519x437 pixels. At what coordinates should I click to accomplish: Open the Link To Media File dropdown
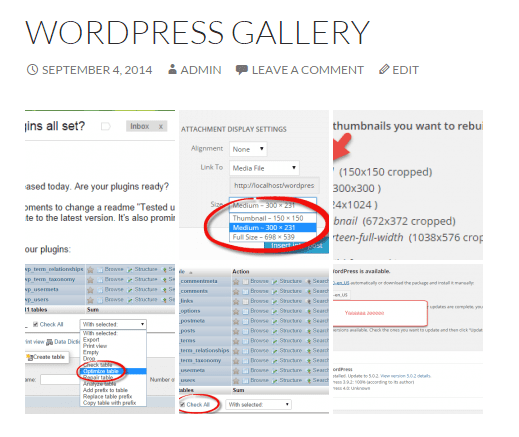264,168
